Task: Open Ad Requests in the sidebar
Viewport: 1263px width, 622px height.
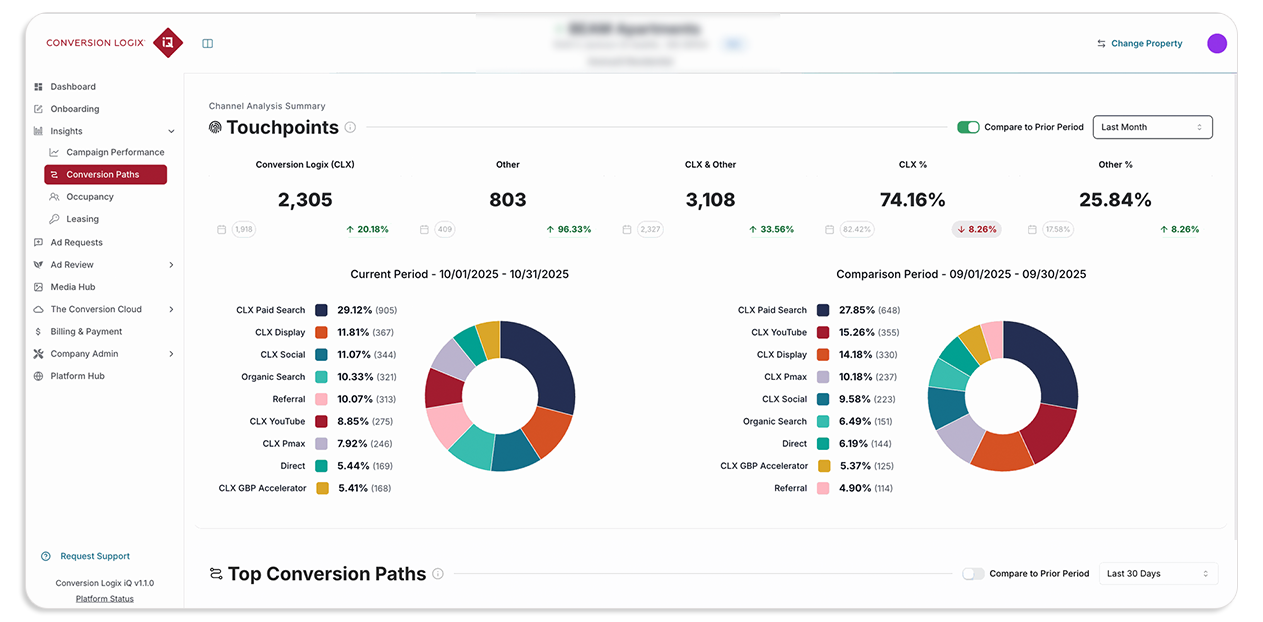Action: (77, 242)
